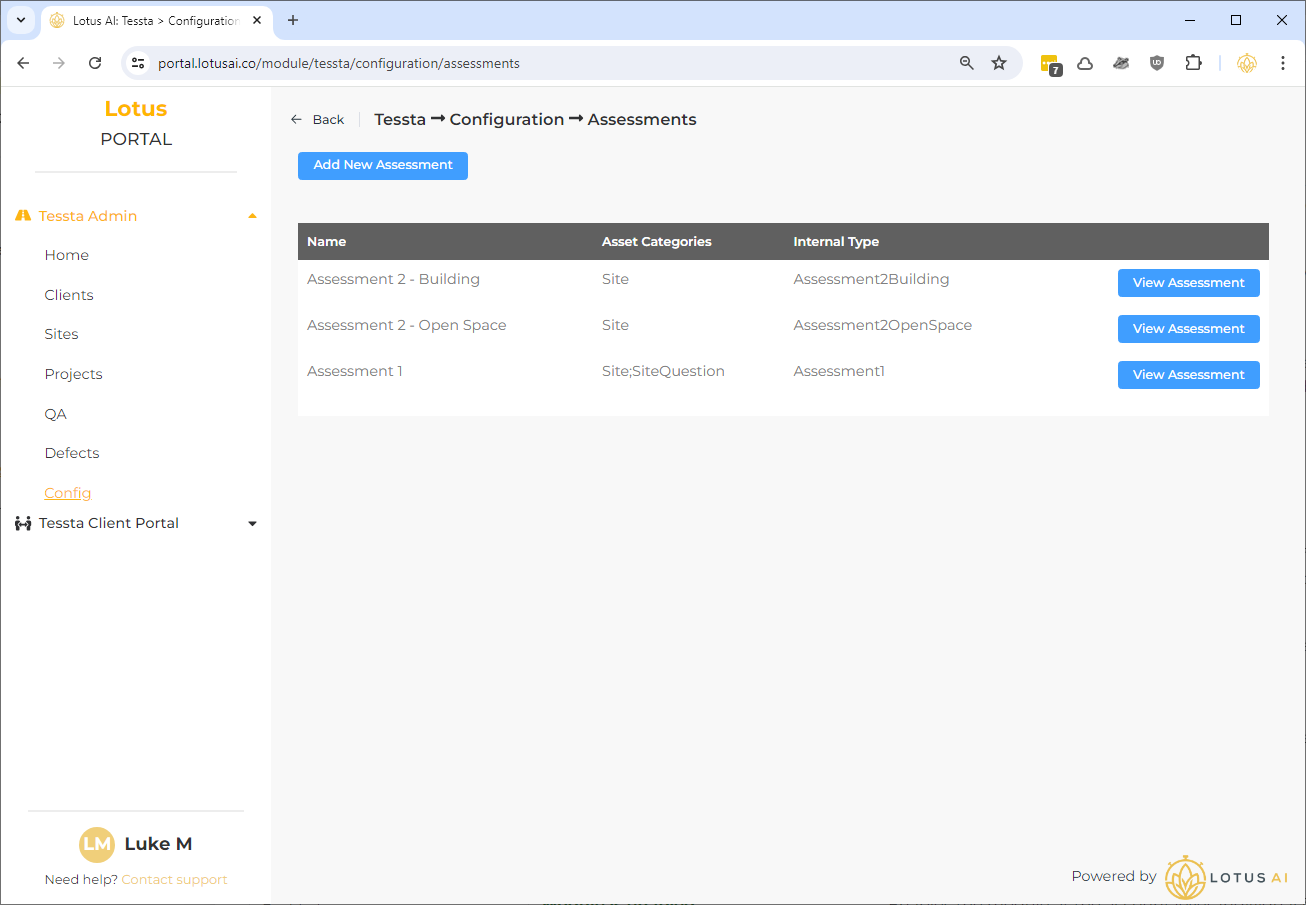Image resolution: width=1306 pixels, height=905 pixels.
Task: Click the bookmark star icon in address bar
Action: [998, 63]
